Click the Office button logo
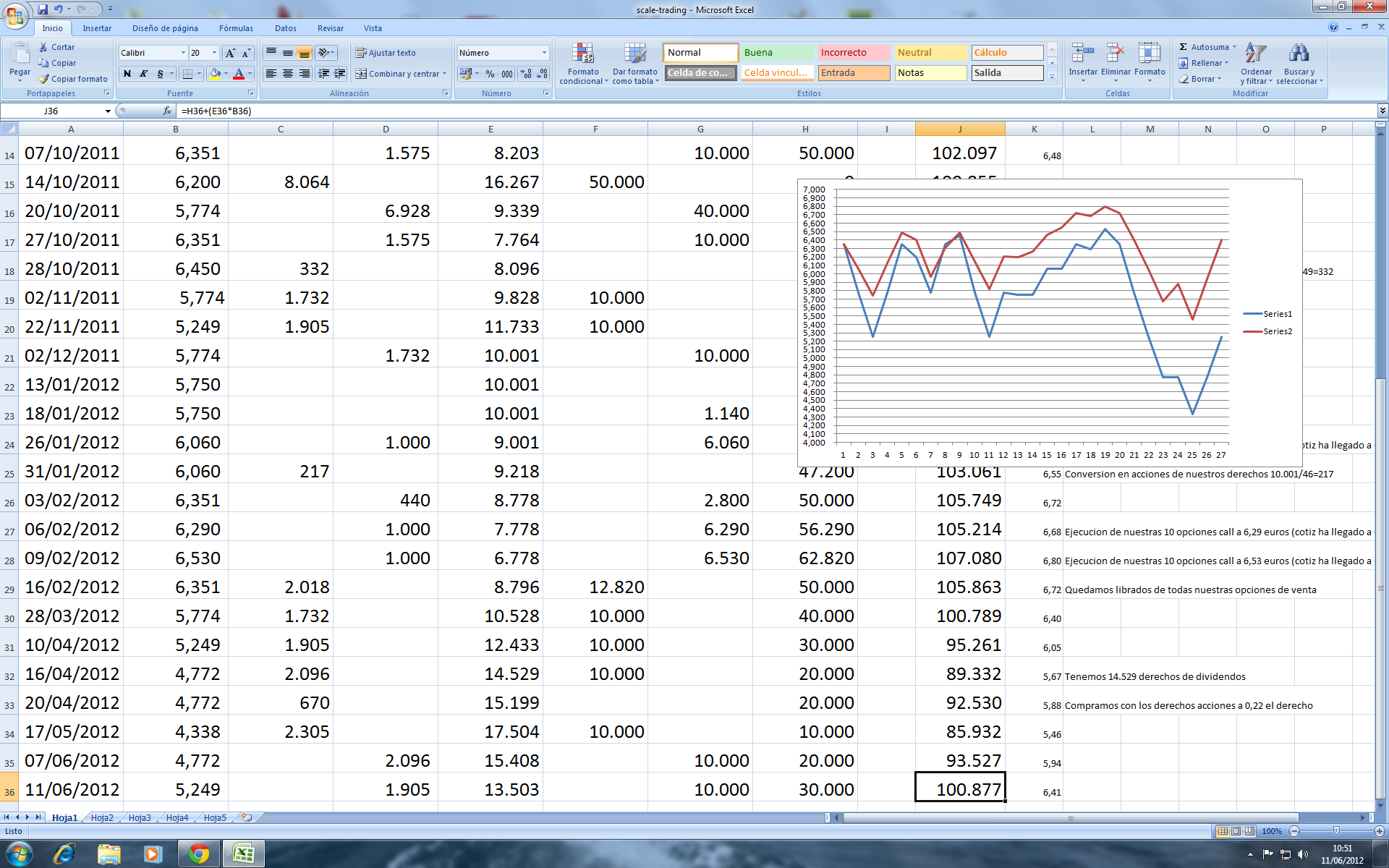This screenshot has width=1389, height=868. coord(14,14)
